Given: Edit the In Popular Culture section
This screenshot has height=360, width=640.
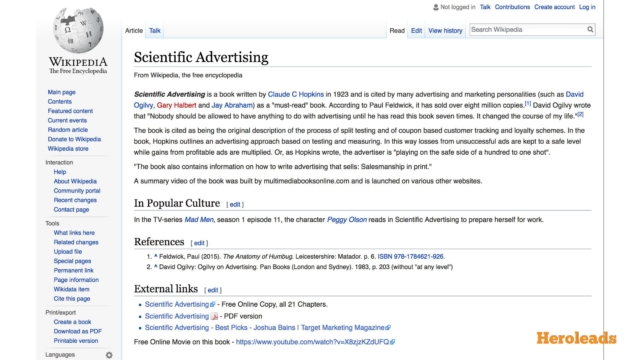Looking at the screenshot, I should click(235, 204).
